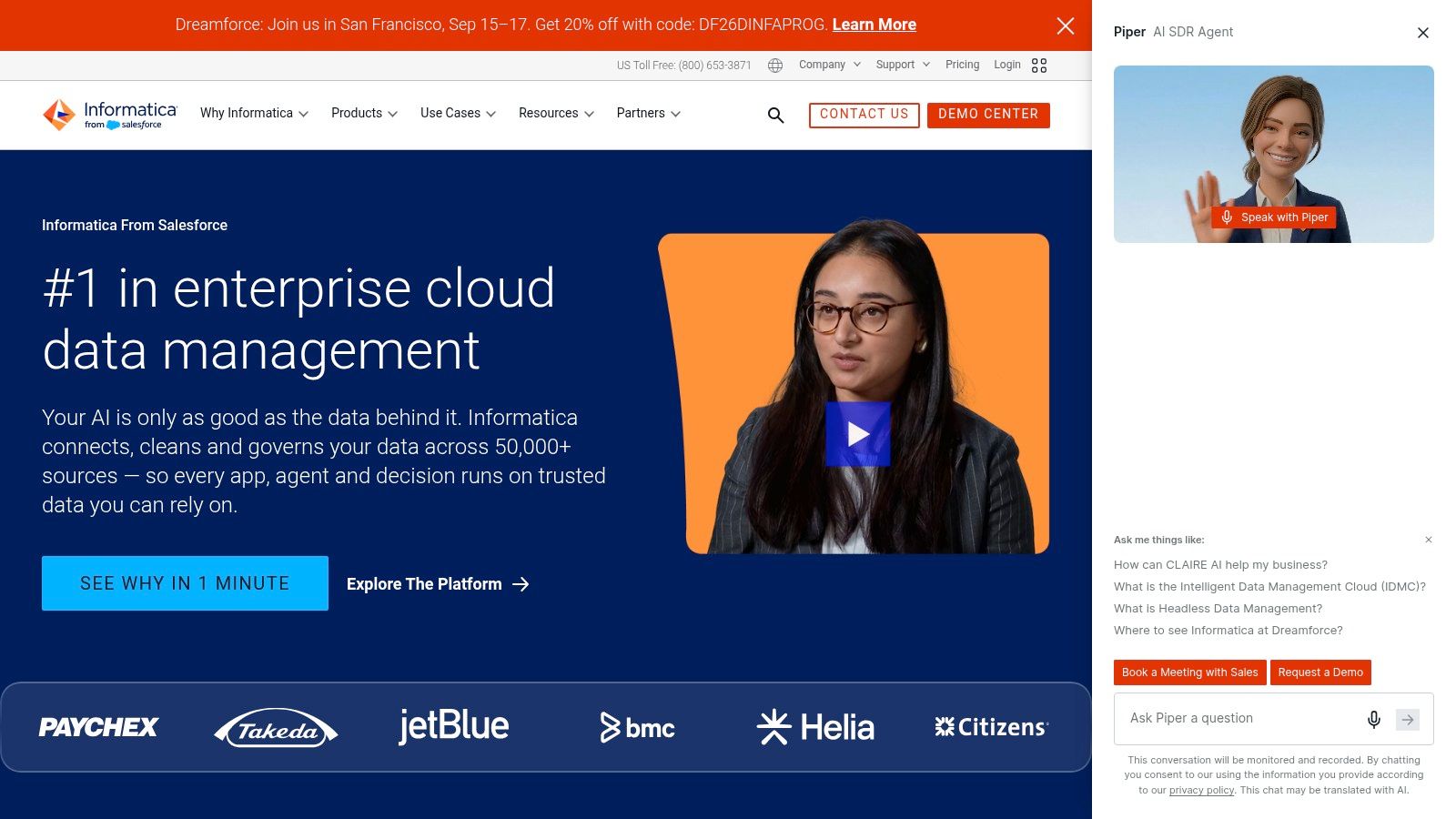Click Speak with Piper button
This screenshot has height=819, width=1456.
tap(1274, 217)
